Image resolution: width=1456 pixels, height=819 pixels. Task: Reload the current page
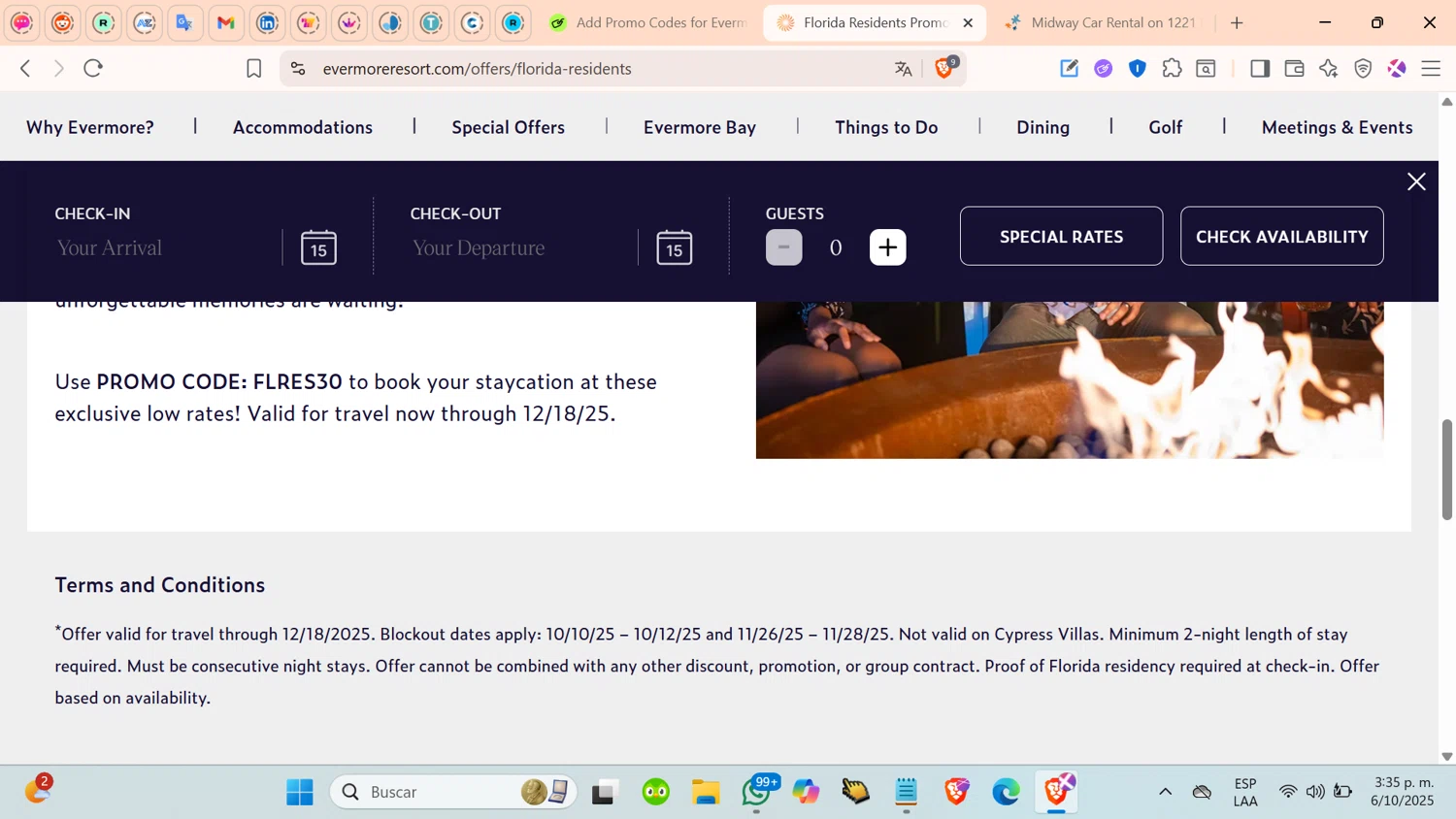click(x=93, y=68)
